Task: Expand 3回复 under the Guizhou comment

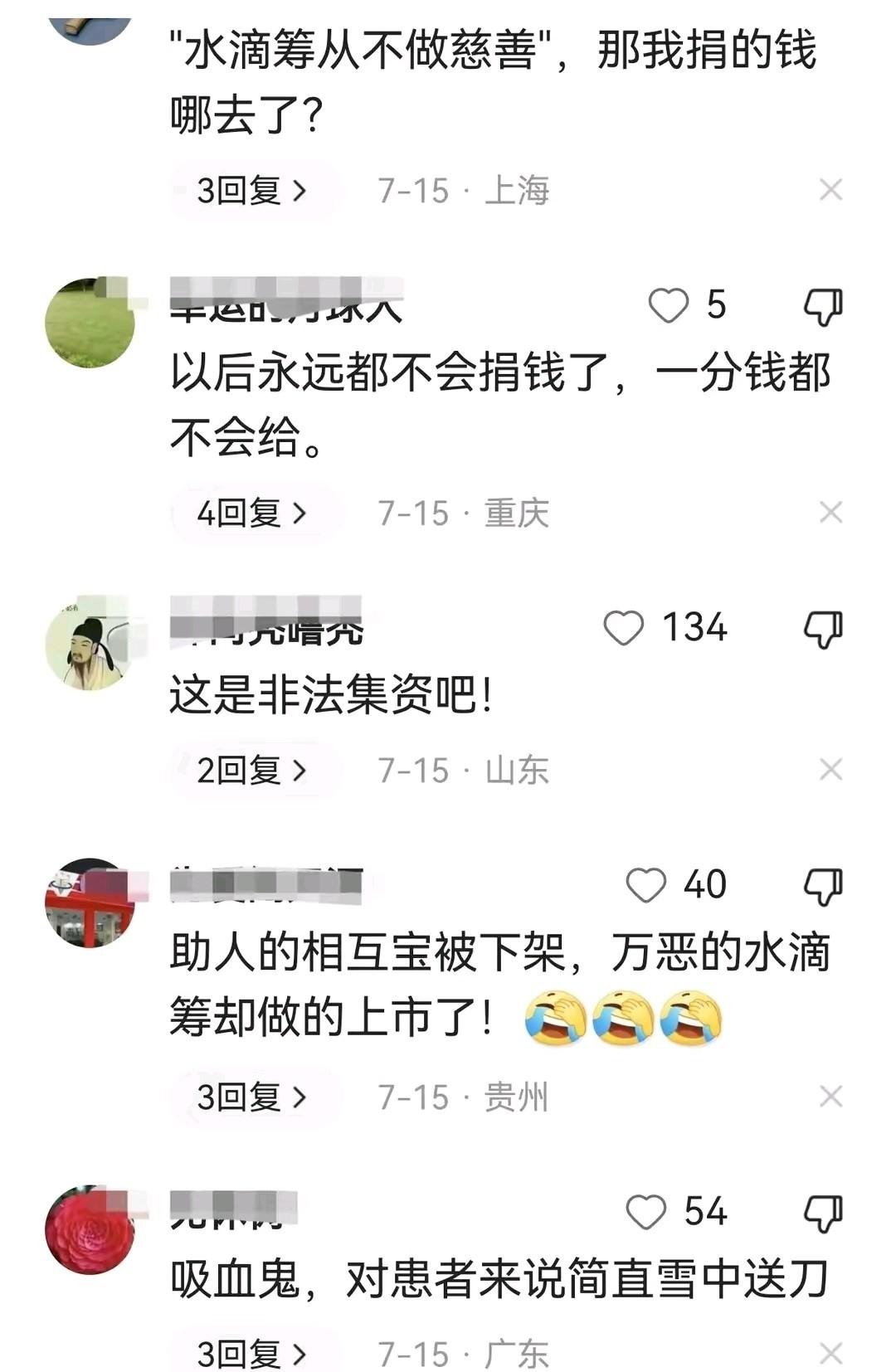Action: point(253,1097)
